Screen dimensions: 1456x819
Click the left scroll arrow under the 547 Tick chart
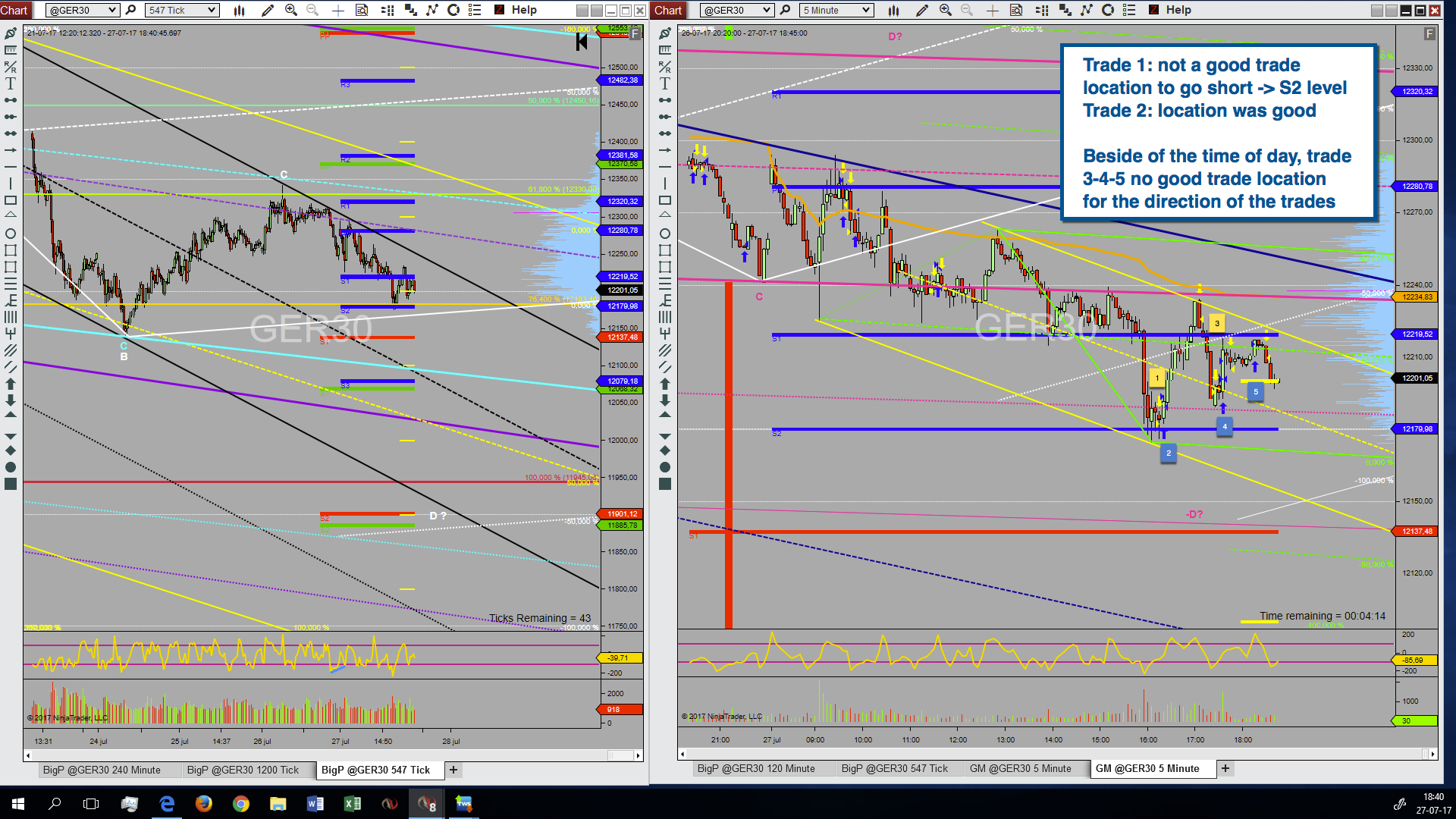[x=28, y=755]
